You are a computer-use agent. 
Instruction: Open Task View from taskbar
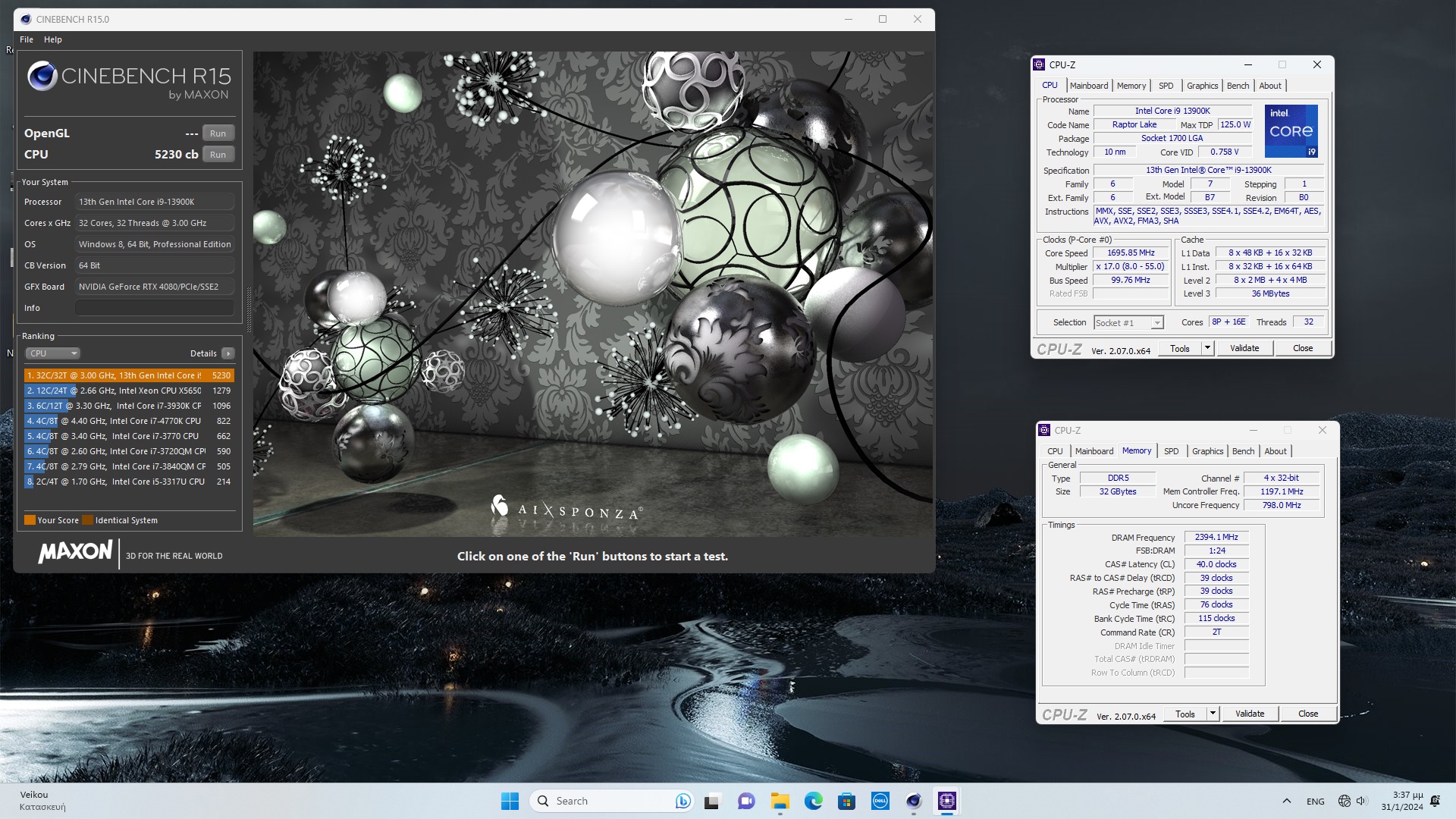[x=711, y=802]
